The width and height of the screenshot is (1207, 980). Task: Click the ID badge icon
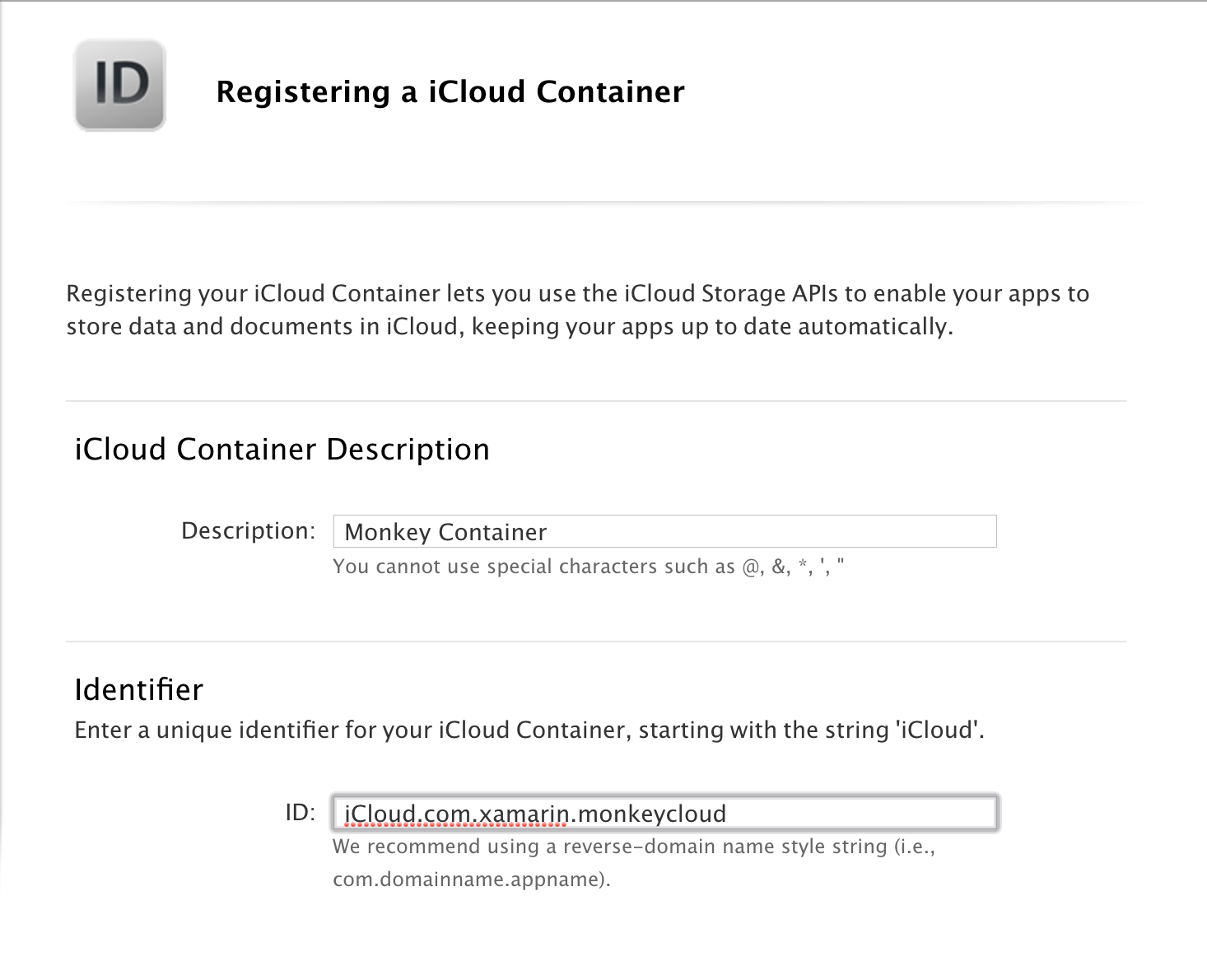[120, 85]
